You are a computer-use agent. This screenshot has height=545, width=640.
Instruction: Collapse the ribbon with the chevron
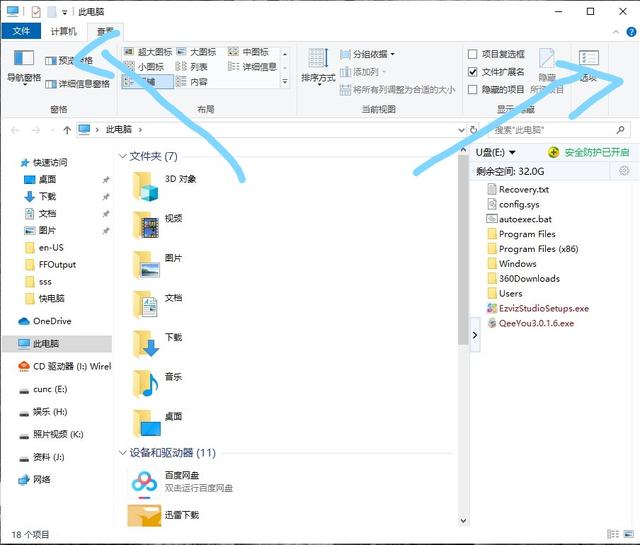coord(616,32)
